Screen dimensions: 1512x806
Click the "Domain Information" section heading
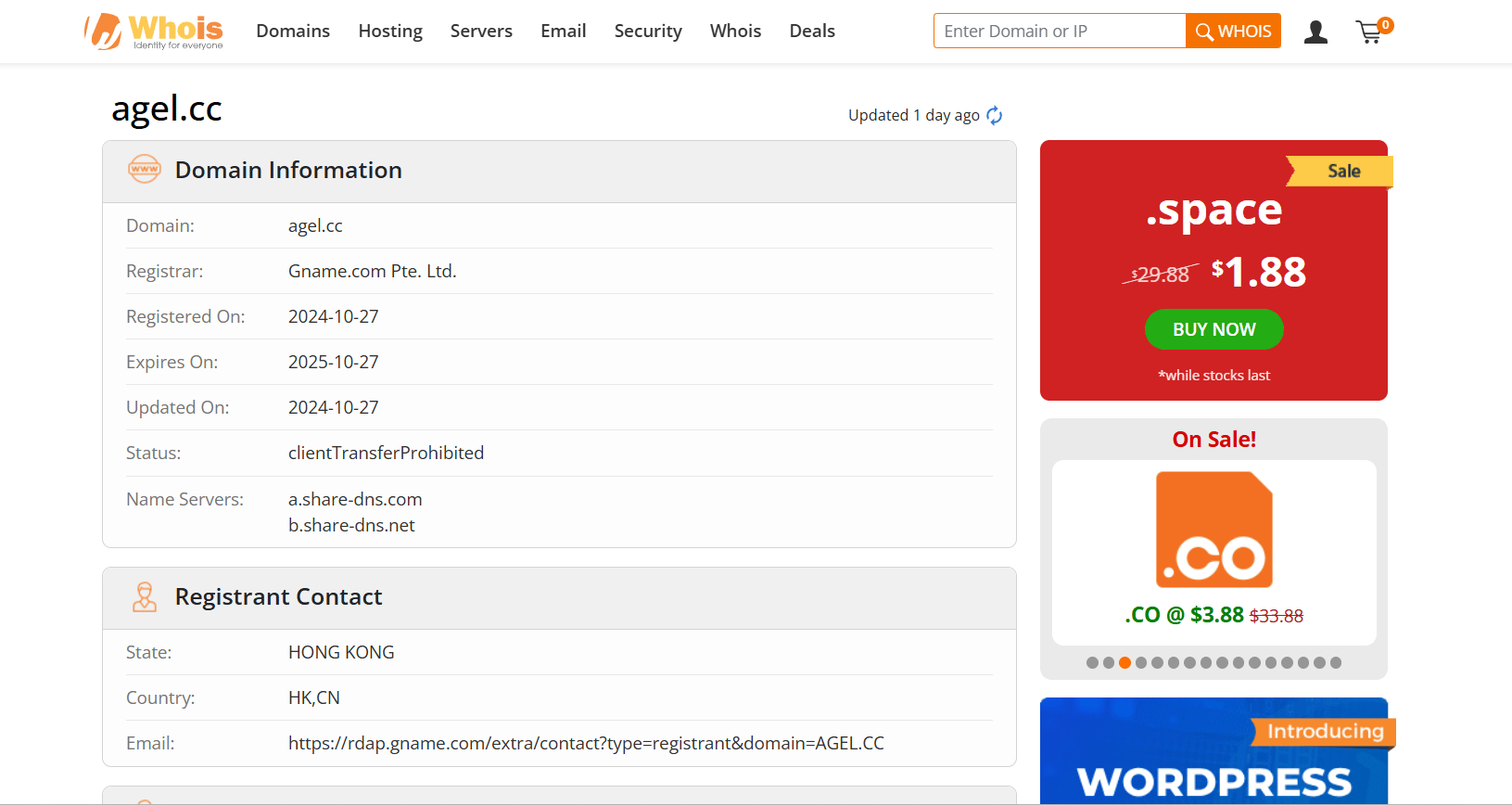(288, 170)
